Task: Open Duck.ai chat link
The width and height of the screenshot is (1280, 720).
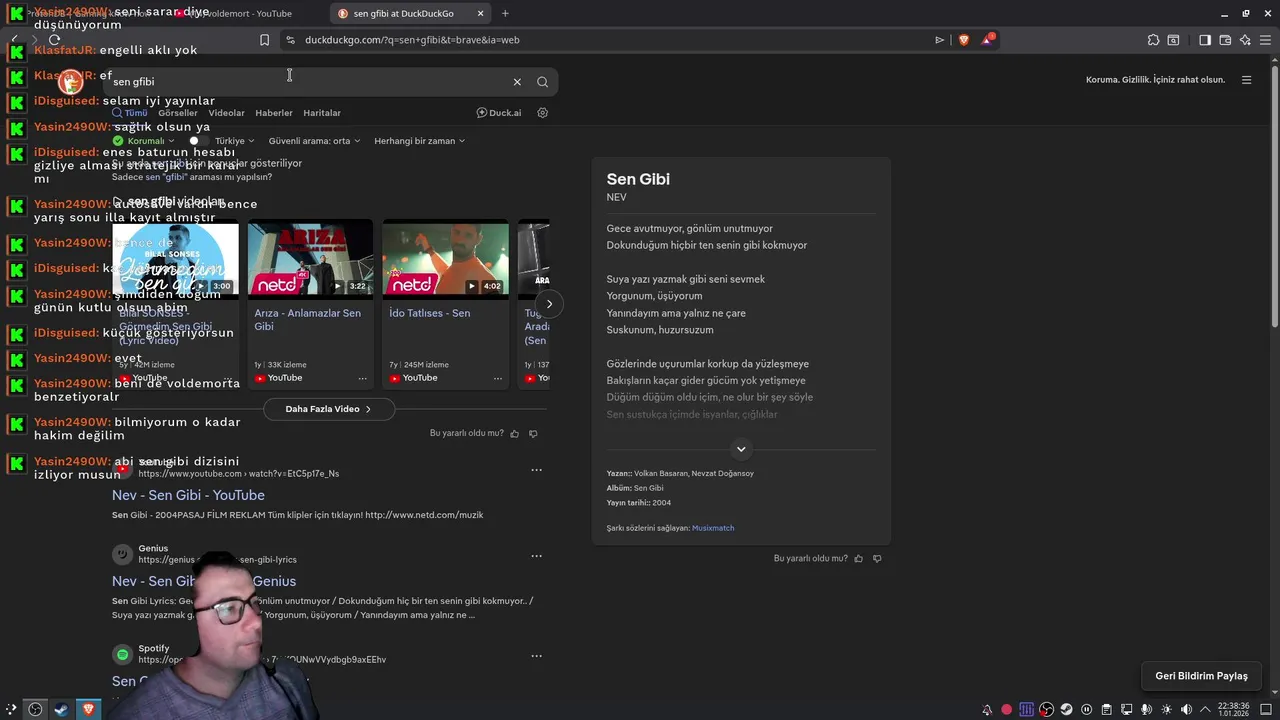Action: (x=498, y=113)
